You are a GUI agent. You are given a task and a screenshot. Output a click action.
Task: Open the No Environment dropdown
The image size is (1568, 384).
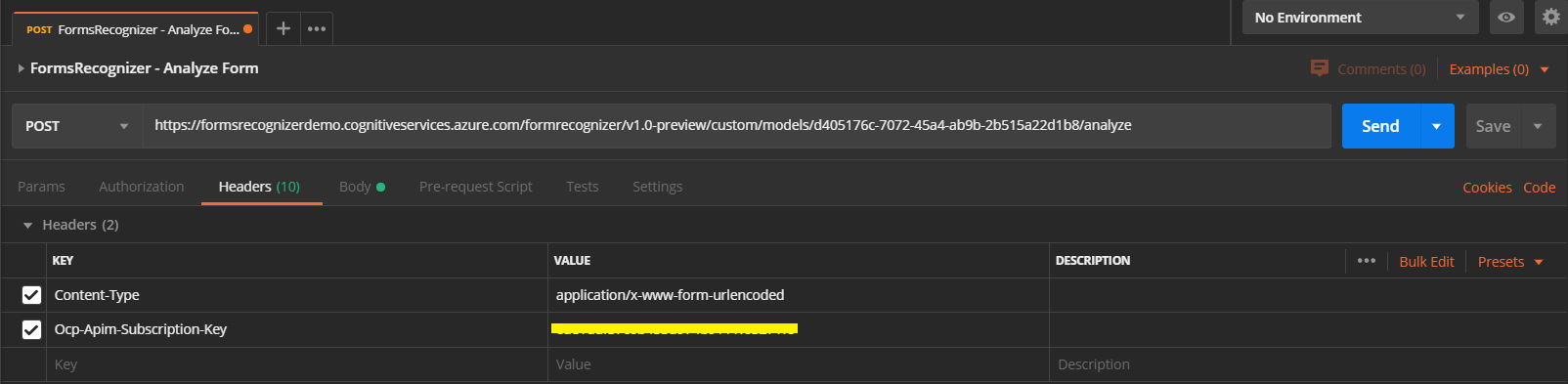[x=1360, y=18]
